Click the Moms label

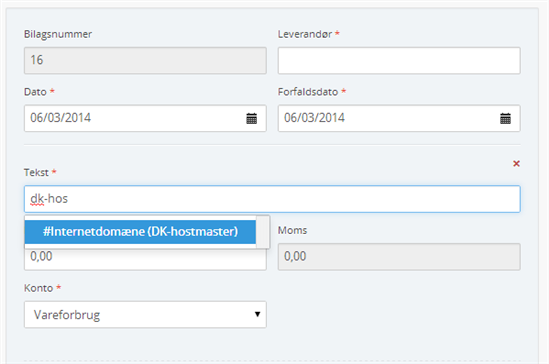click(x=292, y=230)
